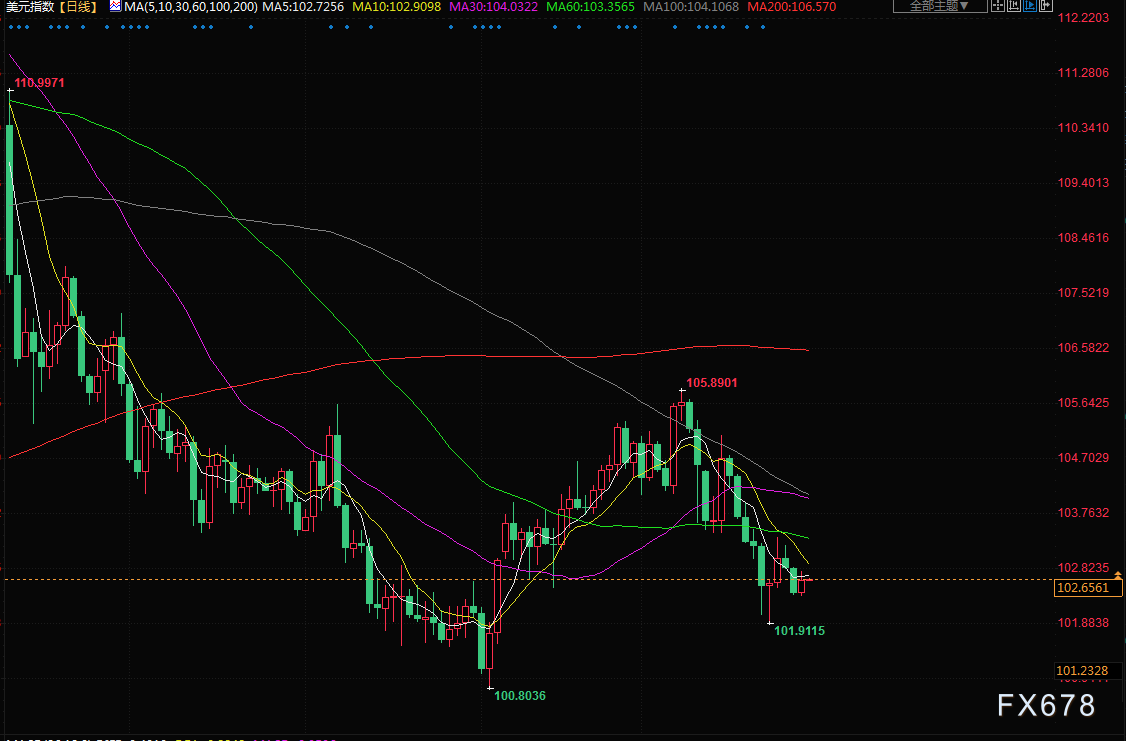
Task: Click the green MA60:103.3565 value
Action: tap(590, 7)
